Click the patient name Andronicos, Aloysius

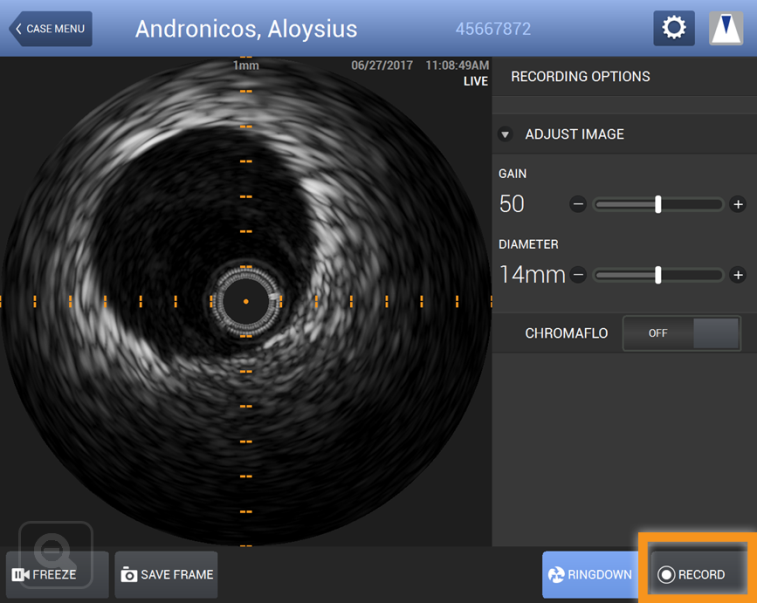246,29
